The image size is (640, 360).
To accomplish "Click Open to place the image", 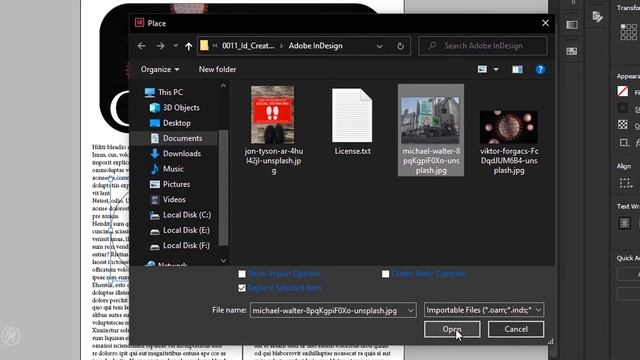I will tap(452, 329).
